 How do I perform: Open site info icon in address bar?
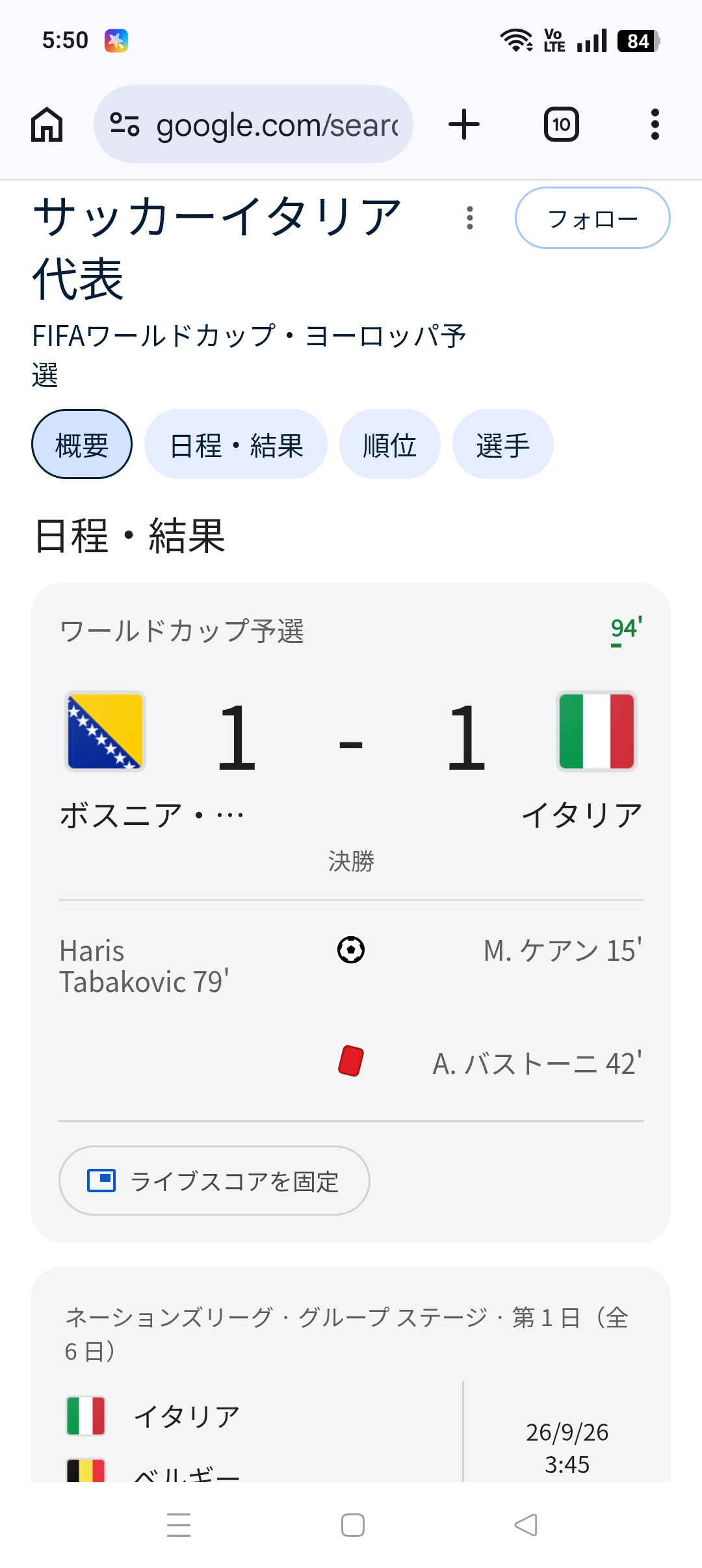point(125,124)
